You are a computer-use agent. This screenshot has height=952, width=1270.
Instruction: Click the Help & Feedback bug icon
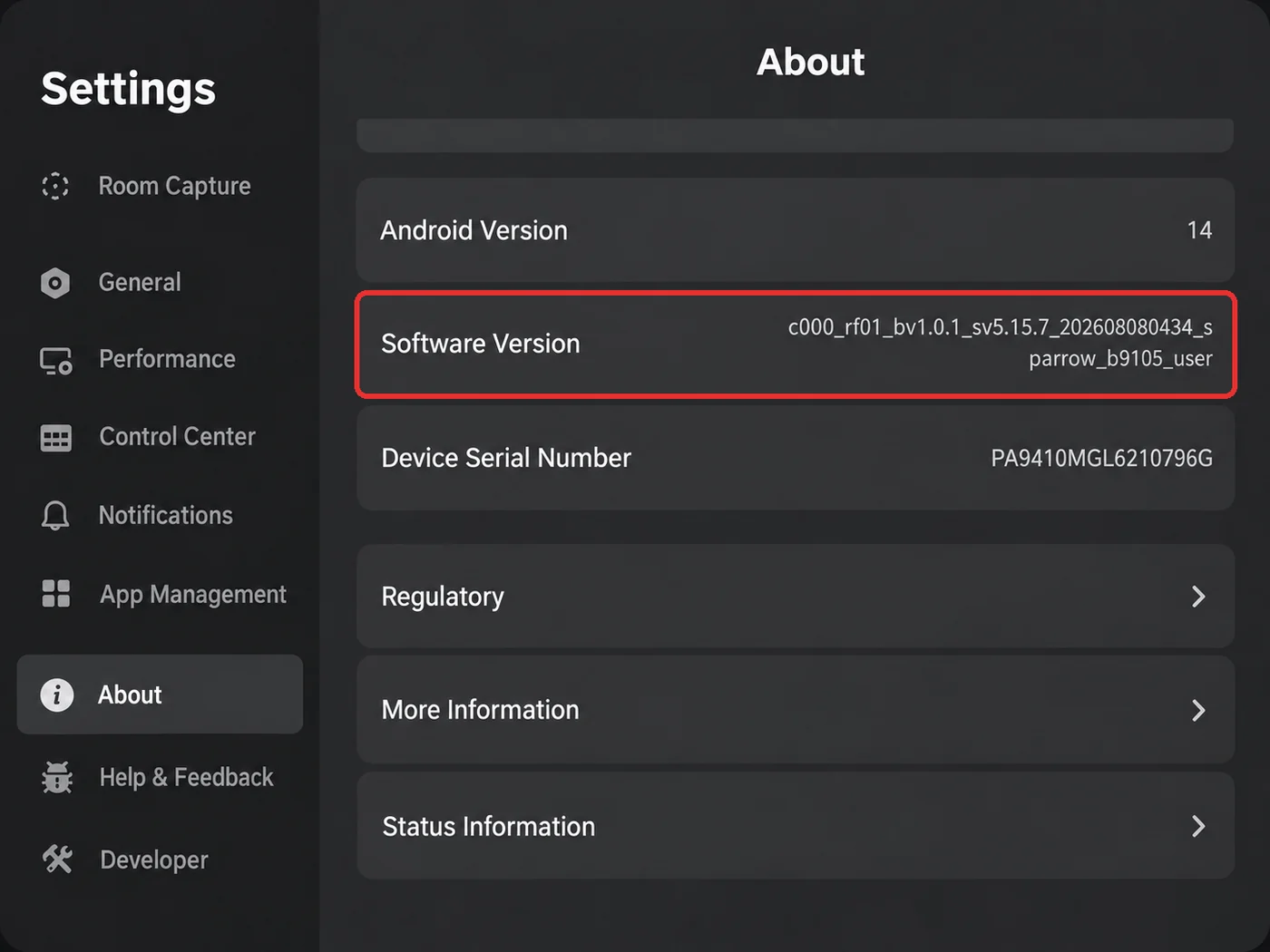(x=57, y=777)
